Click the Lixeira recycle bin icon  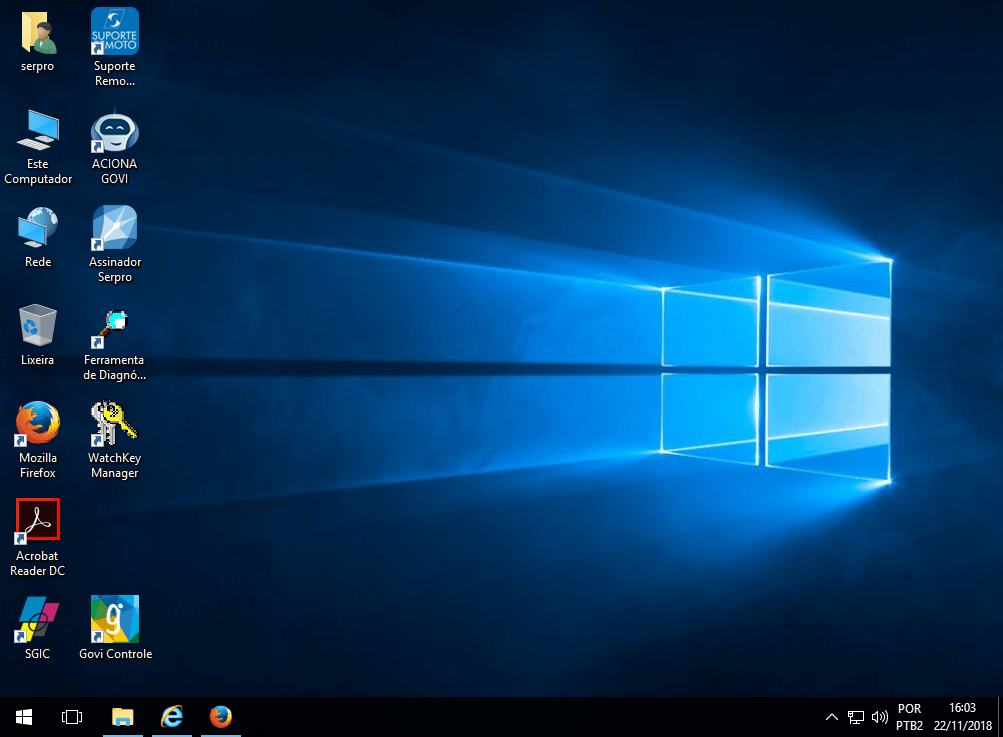(x=38, y=326)
